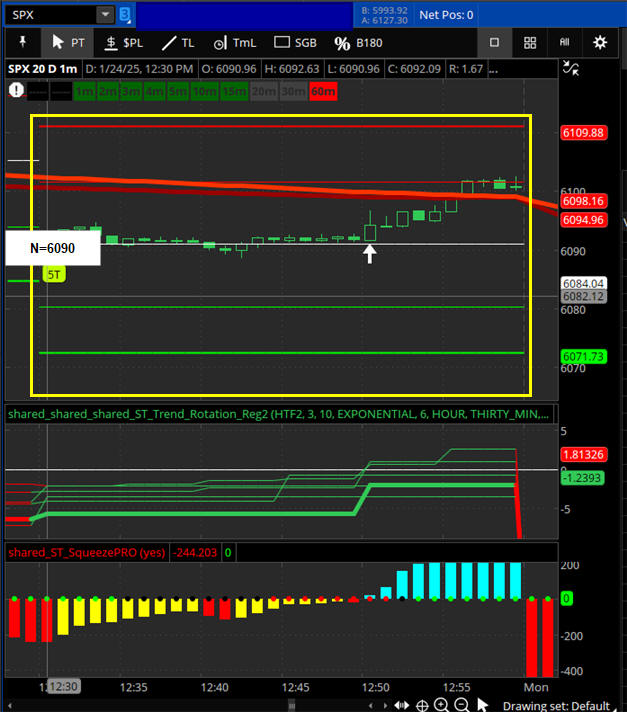Click the ellipsis after R: 1.67
The height and width of the screenshot is (712, 627).
click(x=494, y=69)
